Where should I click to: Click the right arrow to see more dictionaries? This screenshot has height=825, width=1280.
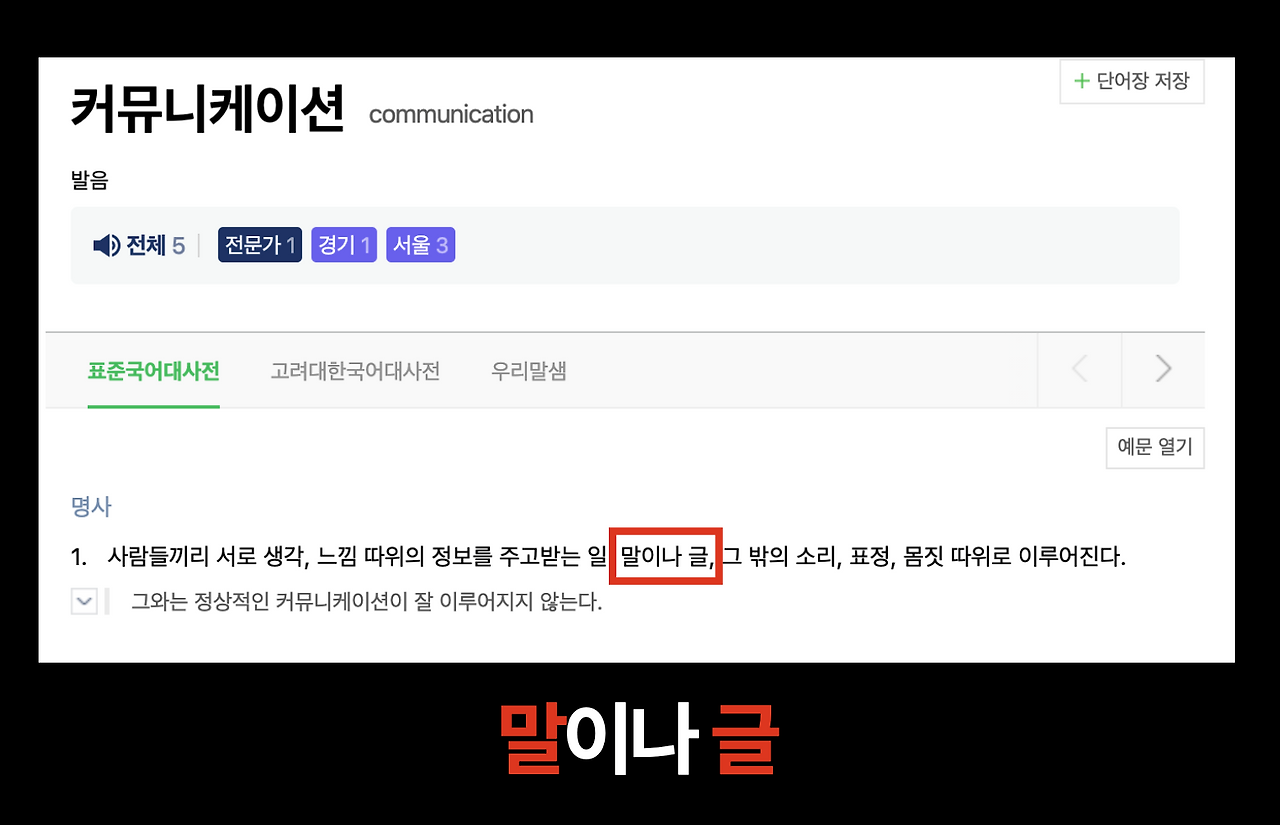point(1161,369)
